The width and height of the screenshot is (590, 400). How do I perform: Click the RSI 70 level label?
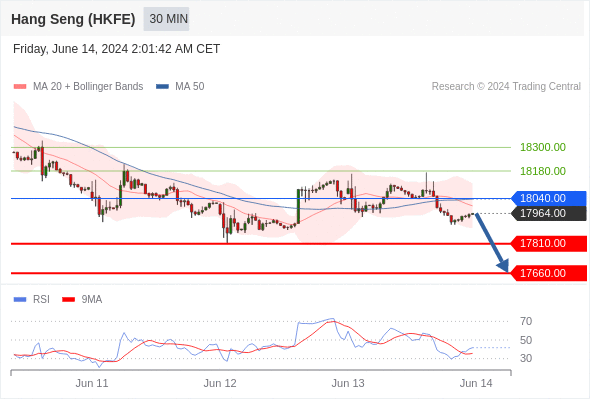[x=526, y=321]
